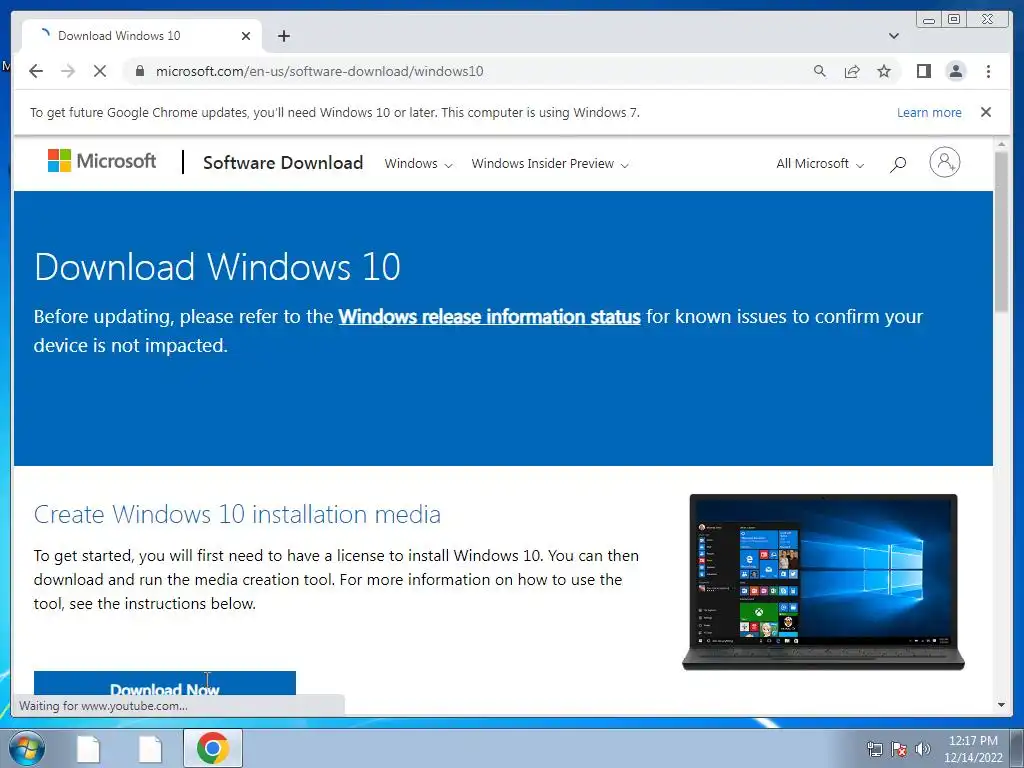Click the Create Windows 10 installation media heading
Image resolution: width=1024 pixels, height=768 pixels.
[x=237, y=515]
